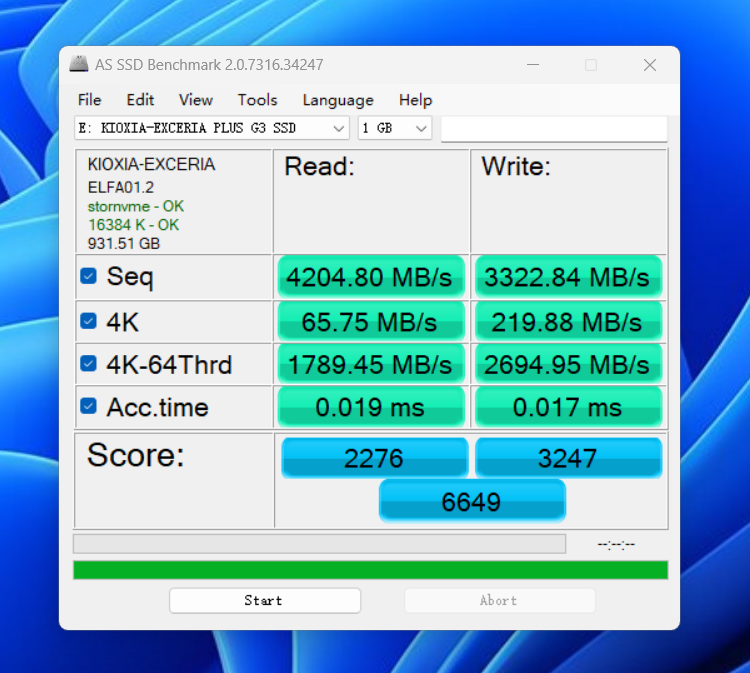750x673 pixels.
Task: Open the Edit menu
Action: click(x=140, y=99)
